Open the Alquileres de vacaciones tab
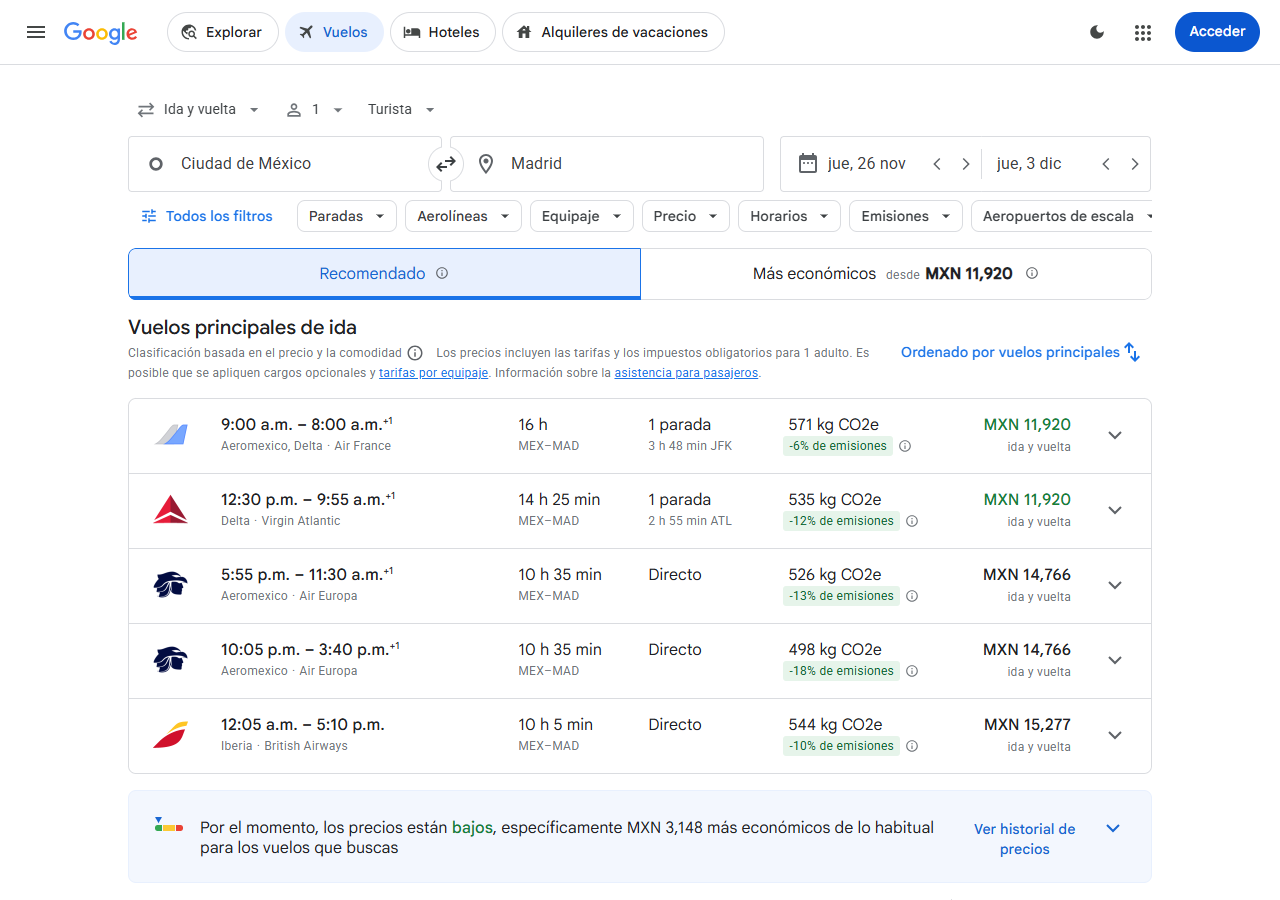Screen dimensions: 1280x900 click(613, 32)
